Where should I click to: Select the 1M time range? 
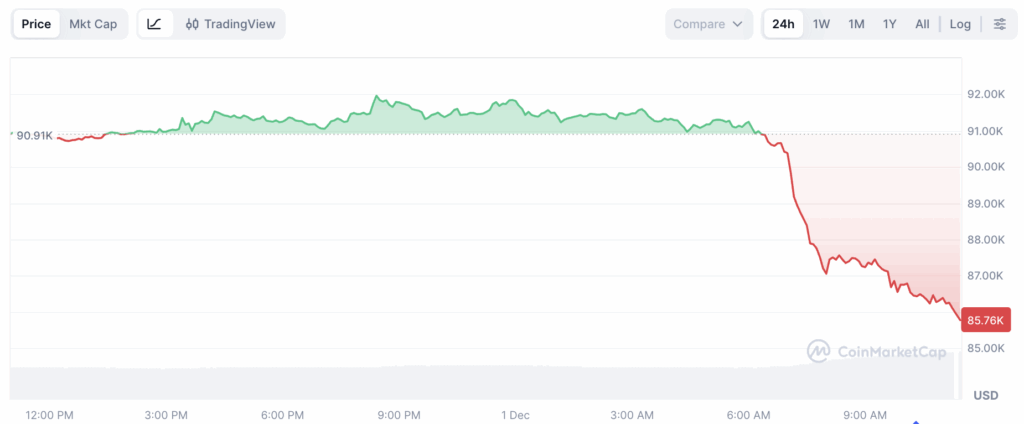click(856, 24)
